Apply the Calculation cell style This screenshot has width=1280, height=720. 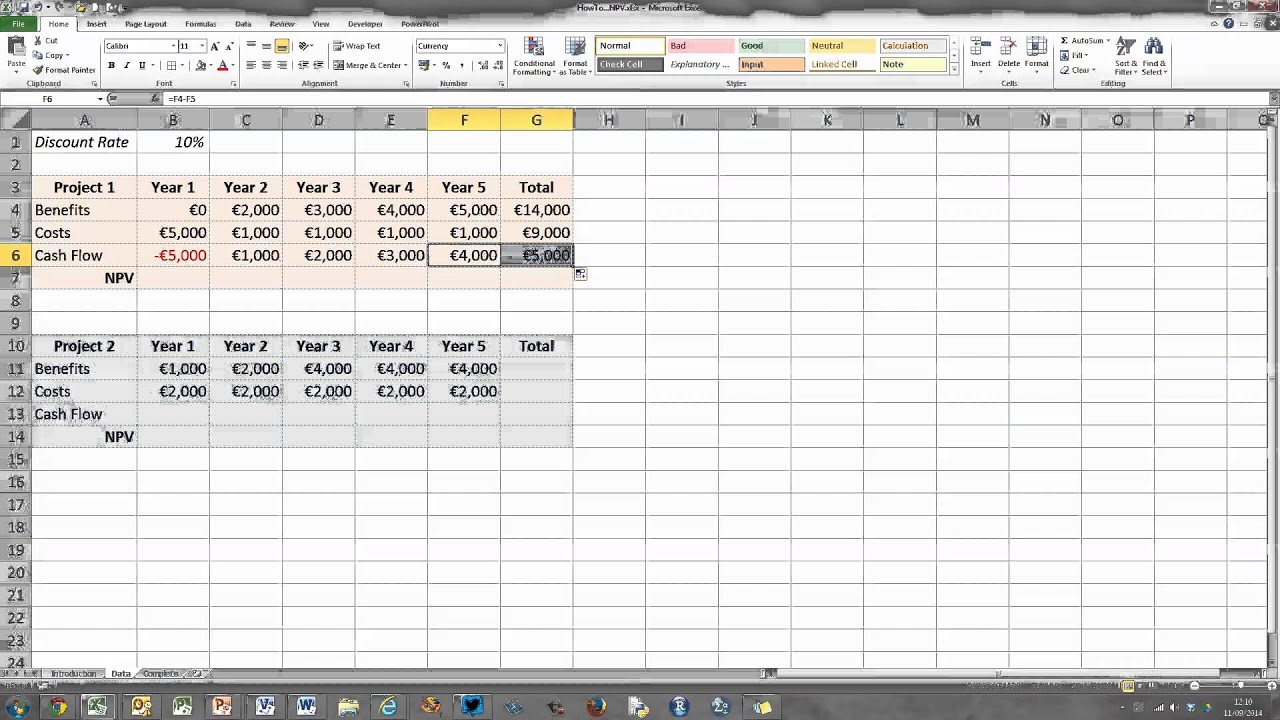[x=912, y=46]
